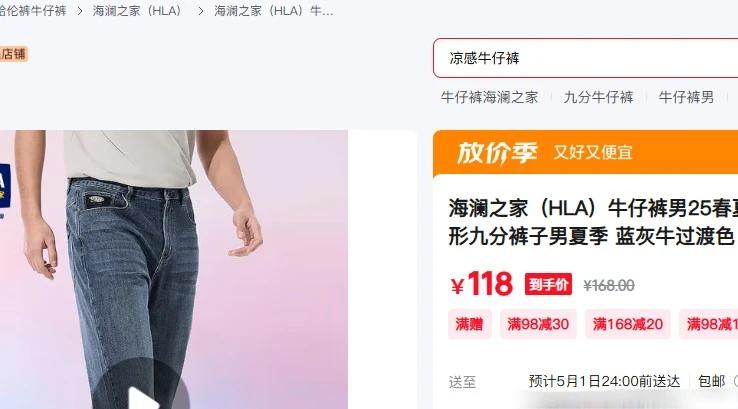The width and height of the screenshot is (738, 409).
Task: Click the red 到手价 badge
Action: pos(548,284)
